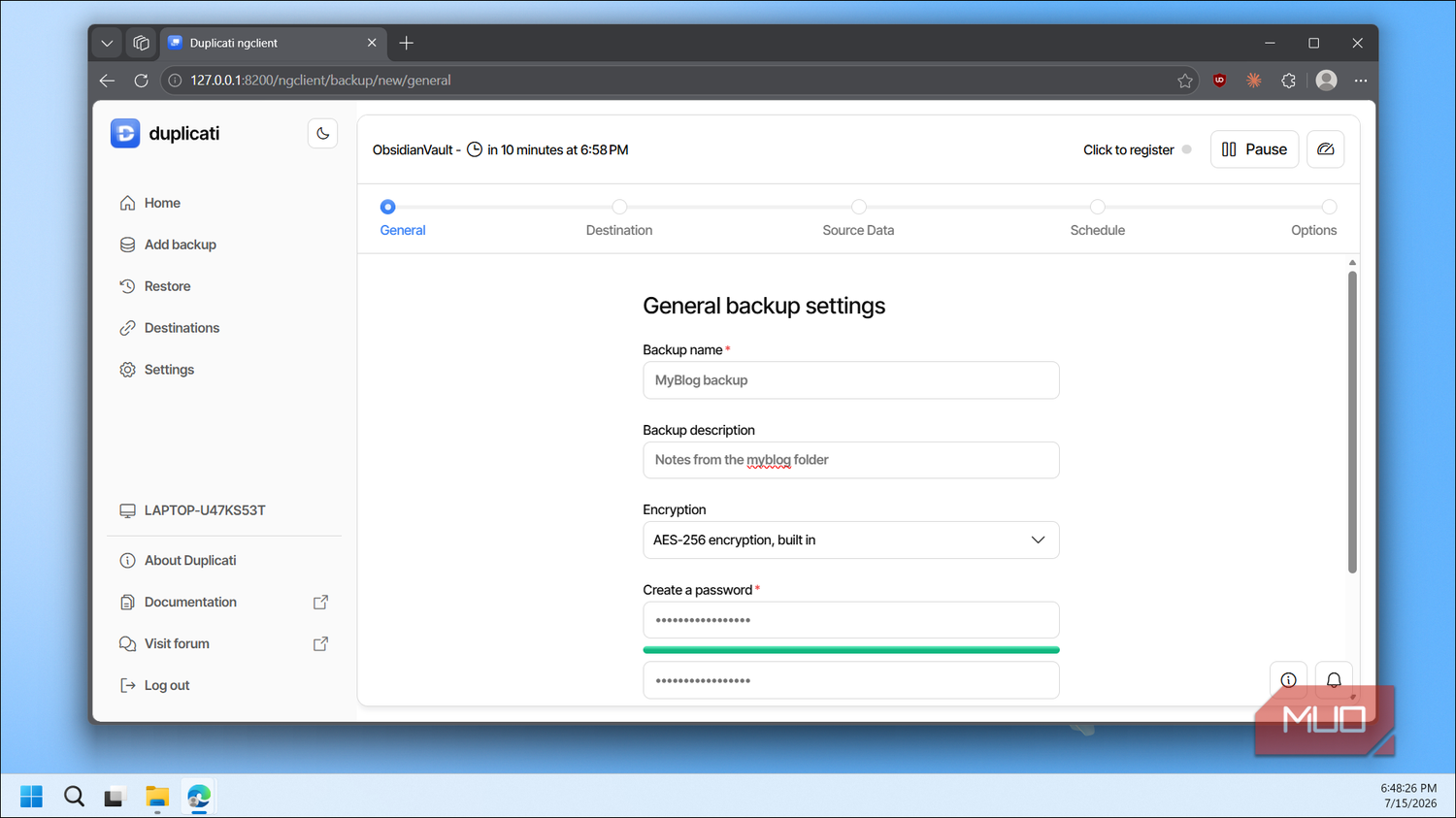
Task: Open the browser three-dot menu
Action: click(x=1361, y=81)
